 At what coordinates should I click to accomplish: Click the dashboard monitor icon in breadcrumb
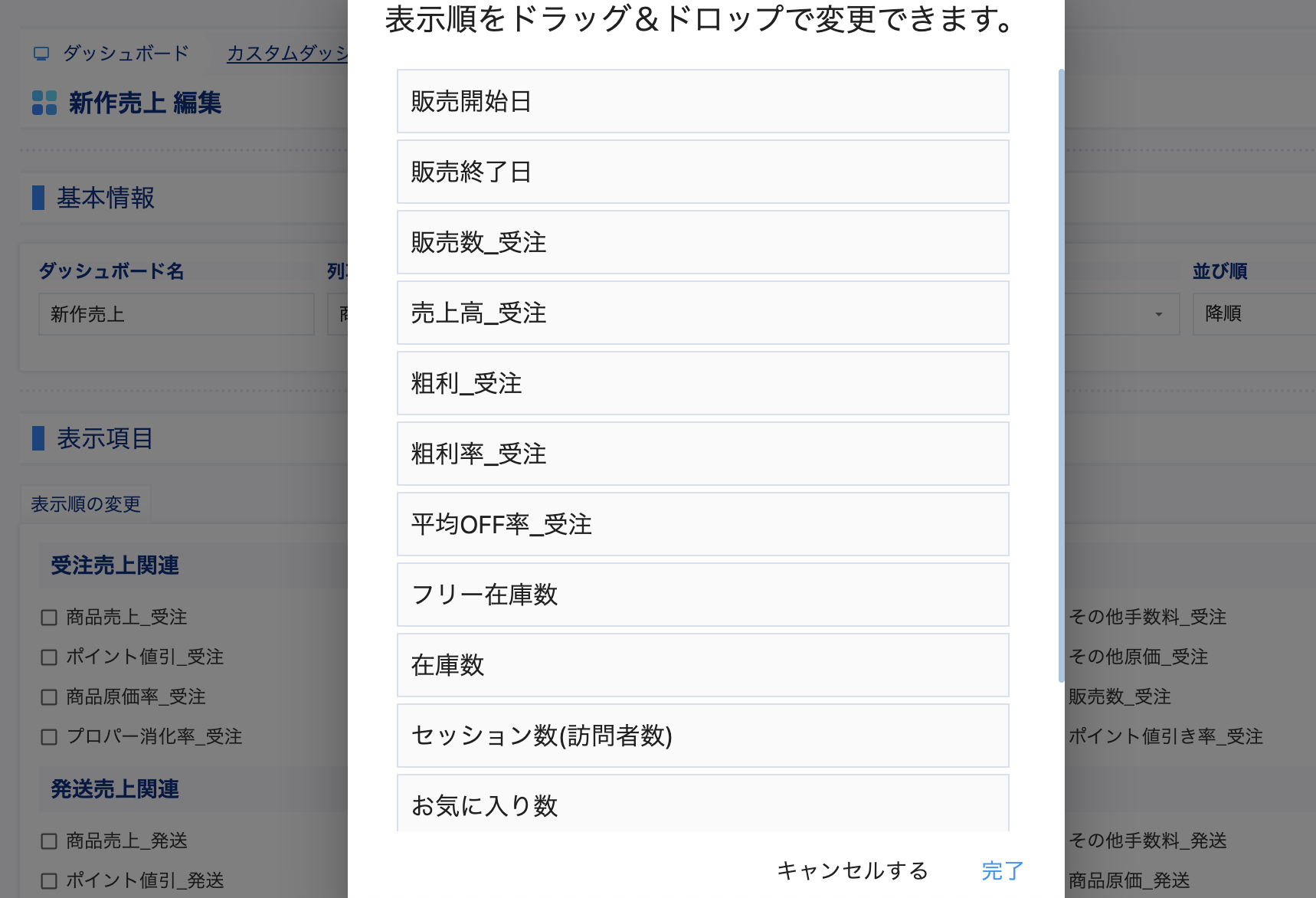[x=41, y=54]
